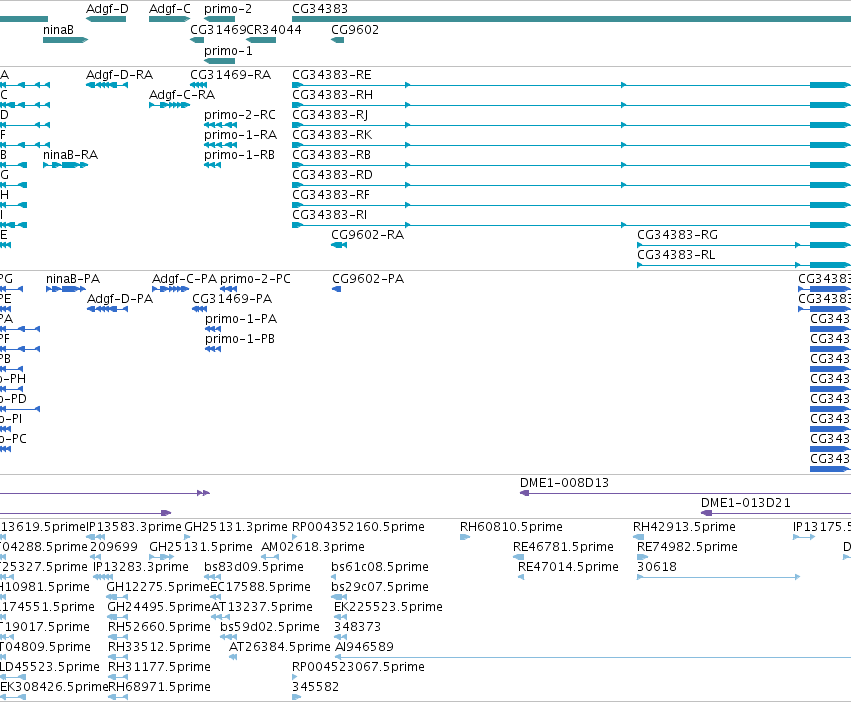Viewport: 851px width, 702px height.
Task: Click the RP004523067.5prime EST label
Action: (x=358, y=668)
